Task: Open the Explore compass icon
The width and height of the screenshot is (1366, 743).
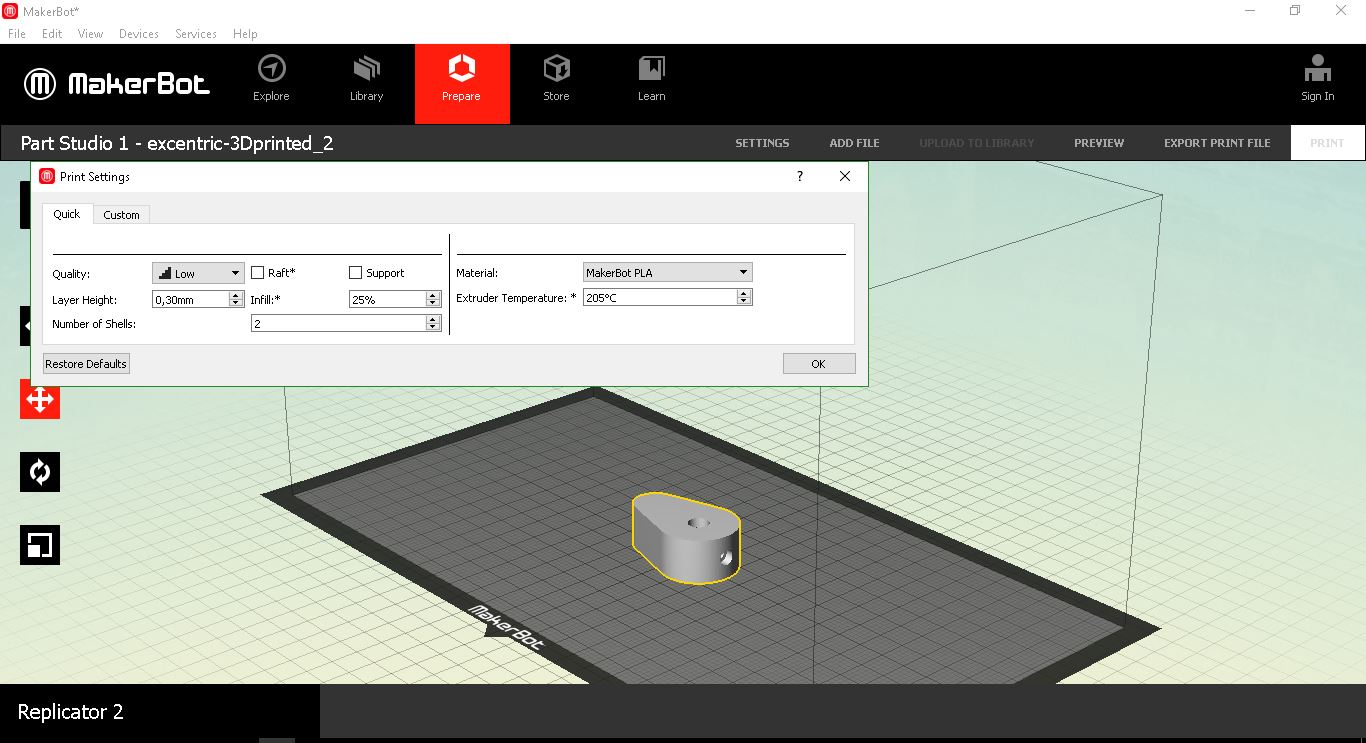Action: (x=271, y=70)
